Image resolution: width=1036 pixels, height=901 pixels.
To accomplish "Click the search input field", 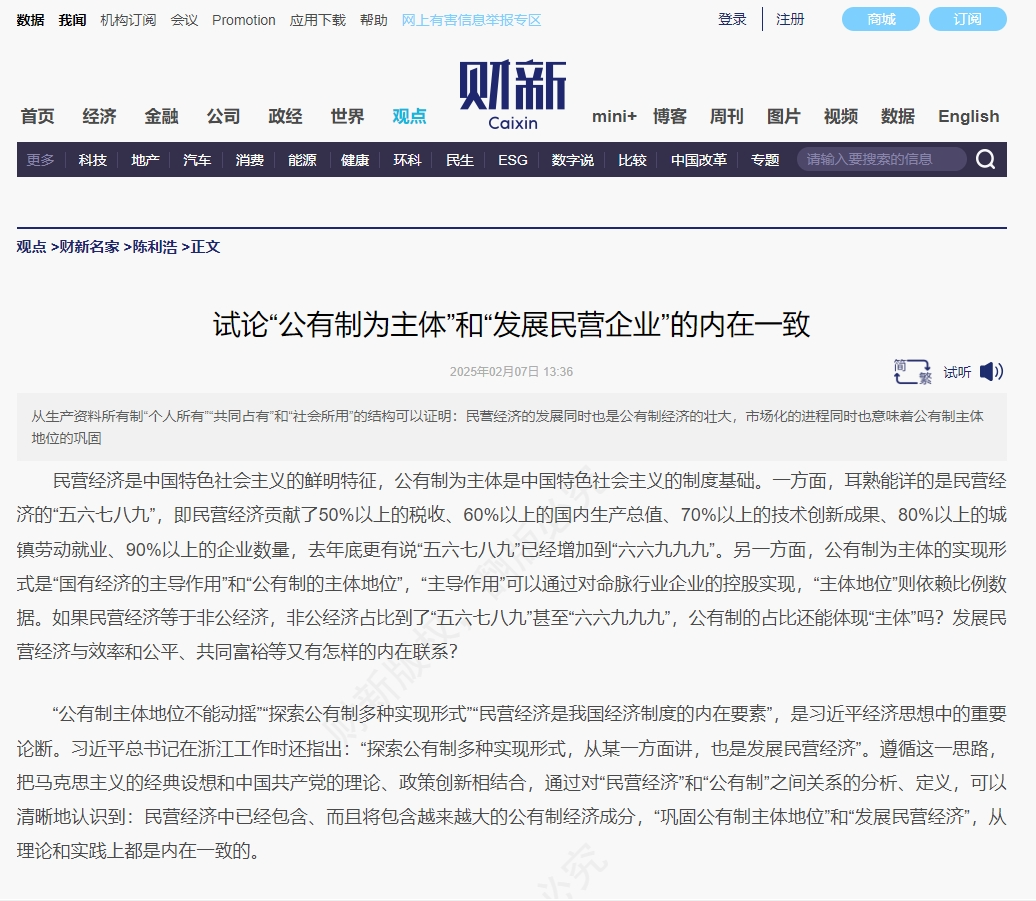I will pos(880,159).
